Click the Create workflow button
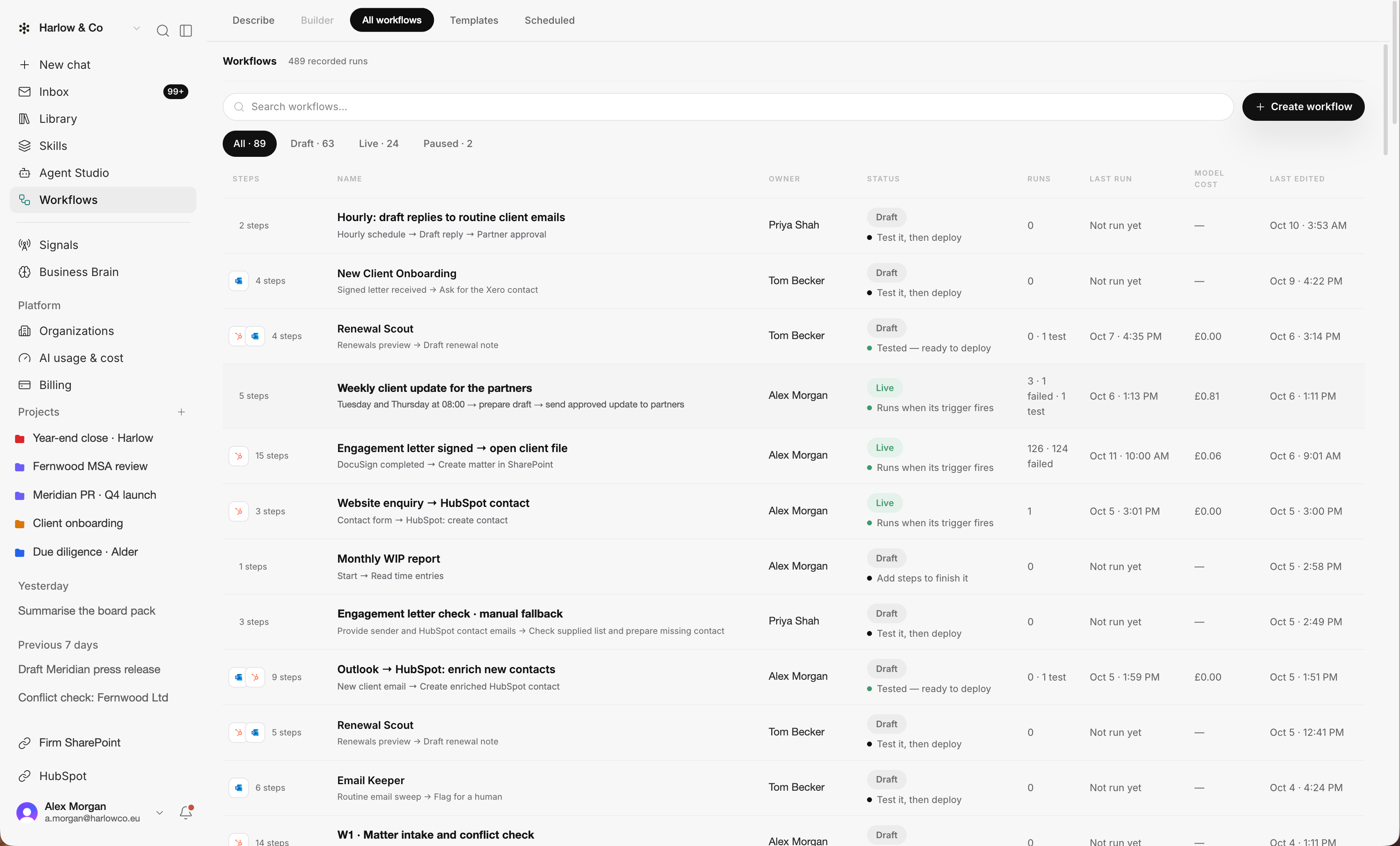Image resolution: width=1400 pixels, height=846 pixels. 1303,107
